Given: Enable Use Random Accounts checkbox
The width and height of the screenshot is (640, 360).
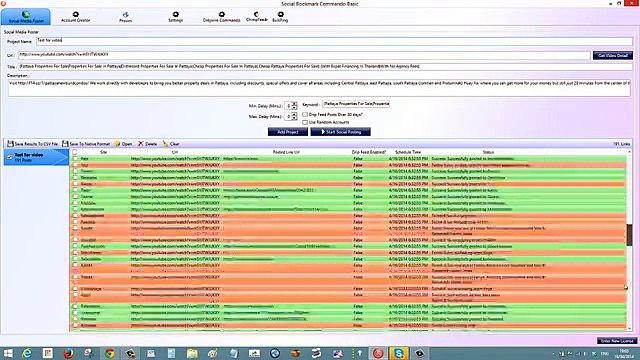Looking at the screenshot, I should [x=305, y=122].
